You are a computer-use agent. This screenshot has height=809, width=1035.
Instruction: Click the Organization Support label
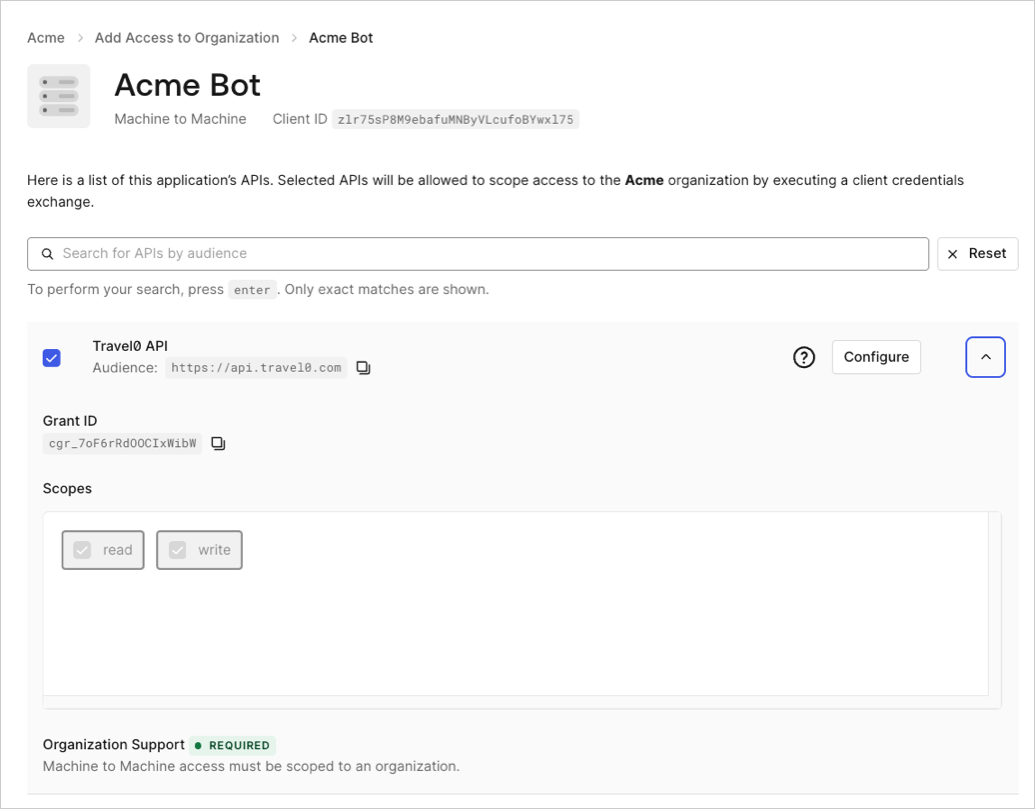(x=114, y=744)
